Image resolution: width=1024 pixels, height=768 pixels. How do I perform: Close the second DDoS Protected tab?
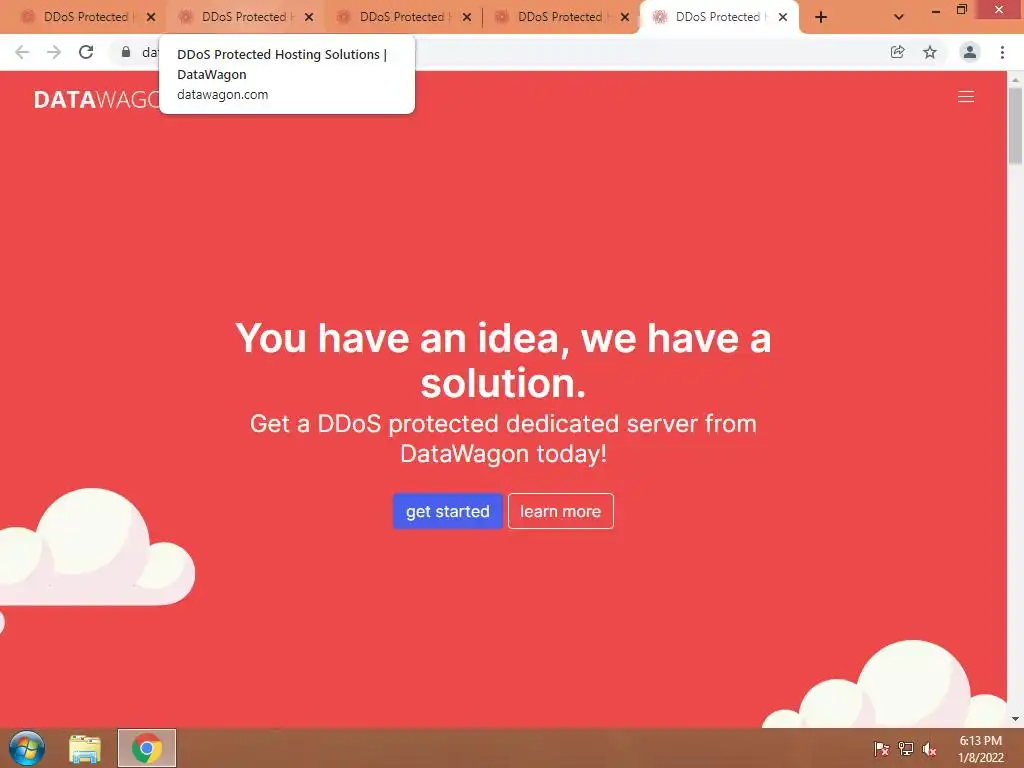pyautogui.click(x=309, y=18)
